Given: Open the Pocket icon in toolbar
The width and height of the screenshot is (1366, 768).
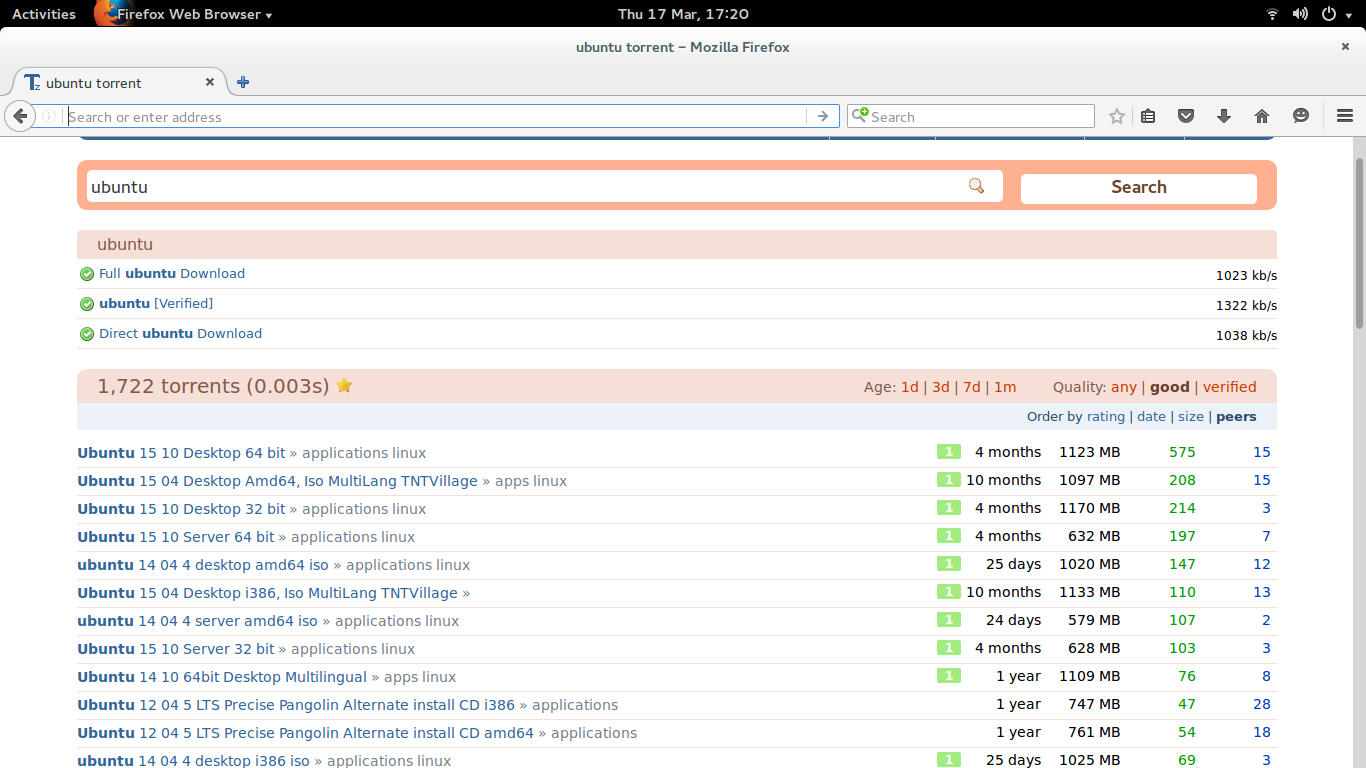Looking at the screenshot, I should point(1185,116).
